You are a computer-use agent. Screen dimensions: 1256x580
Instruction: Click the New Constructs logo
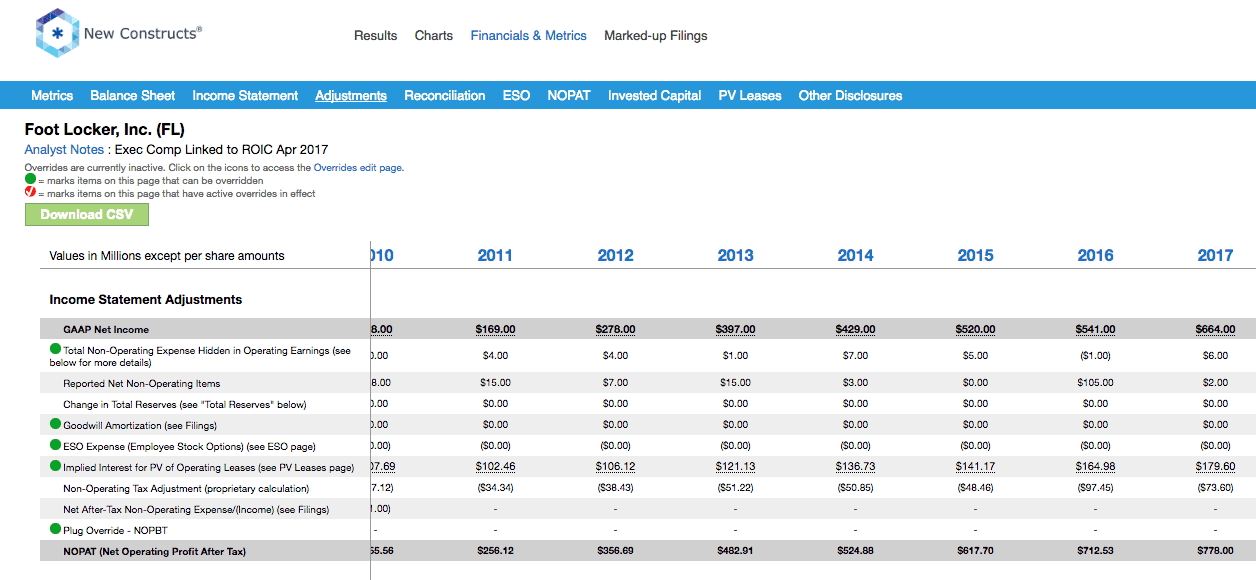(118, 34)
